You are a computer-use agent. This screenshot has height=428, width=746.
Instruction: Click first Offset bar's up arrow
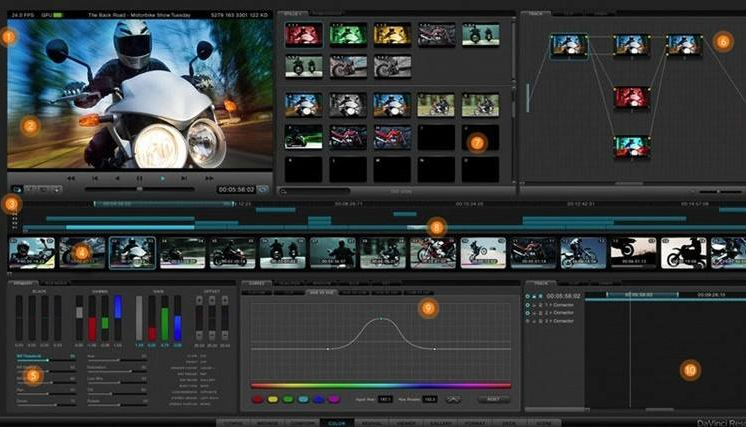point(199,301)
